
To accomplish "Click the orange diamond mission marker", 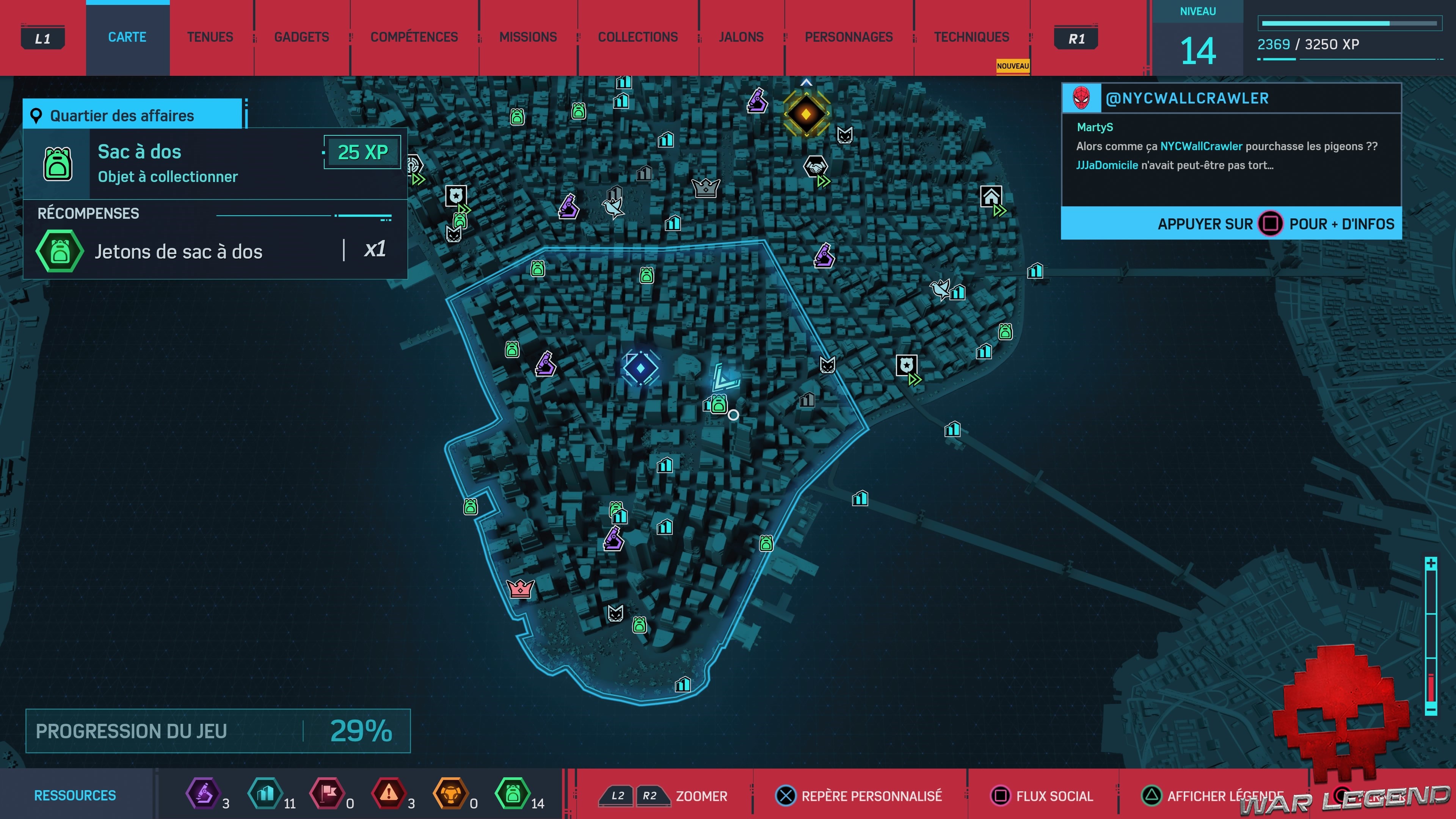I will 806,114.
